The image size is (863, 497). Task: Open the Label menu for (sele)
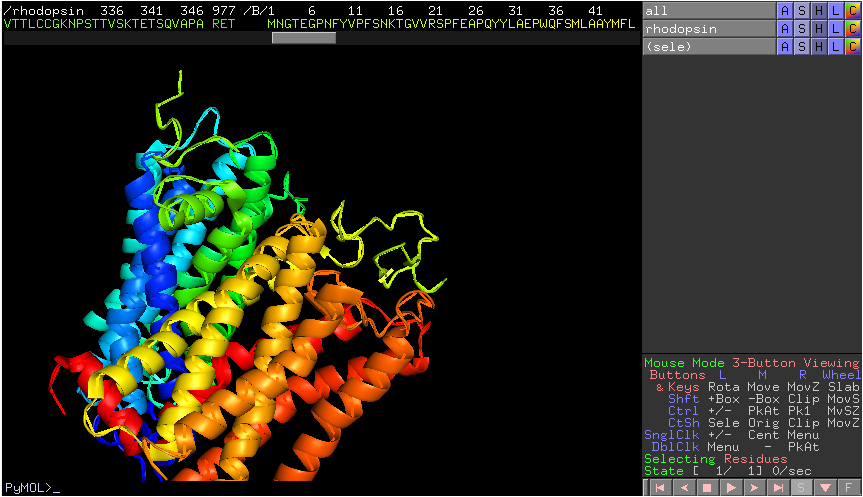tap(836, 47)
